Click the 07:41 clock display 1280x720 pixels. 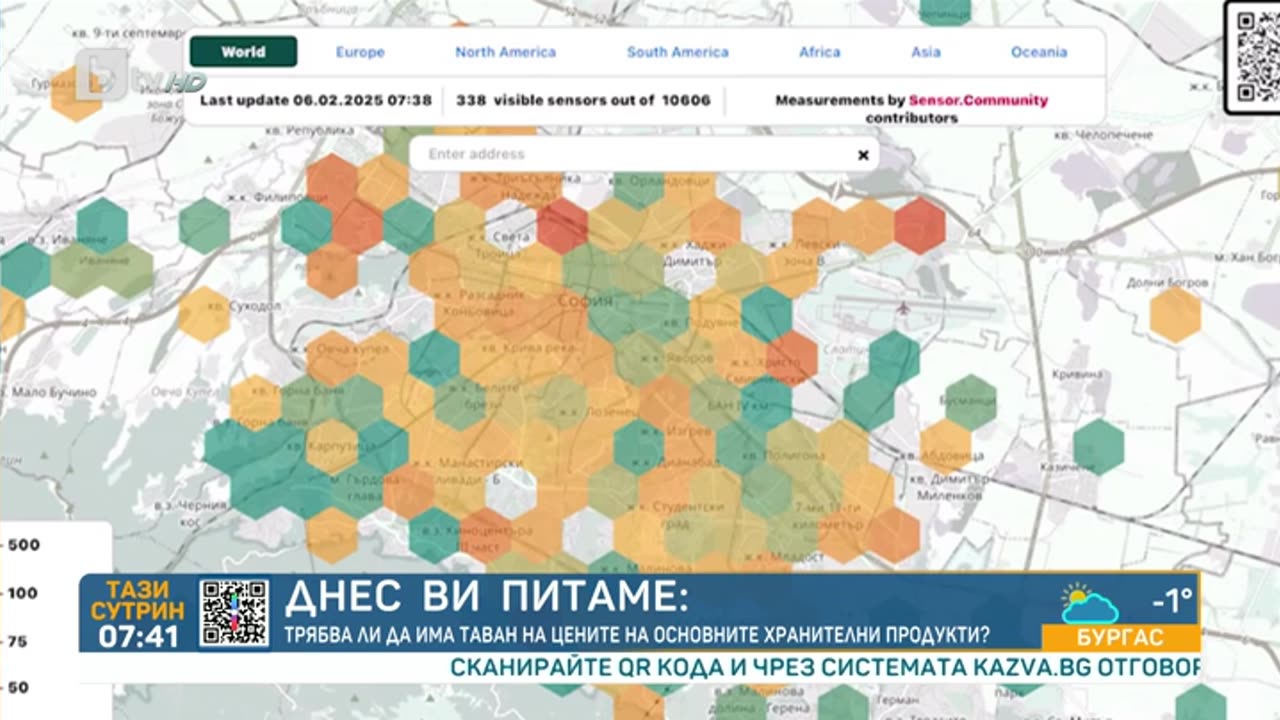(x=139, y=636)
